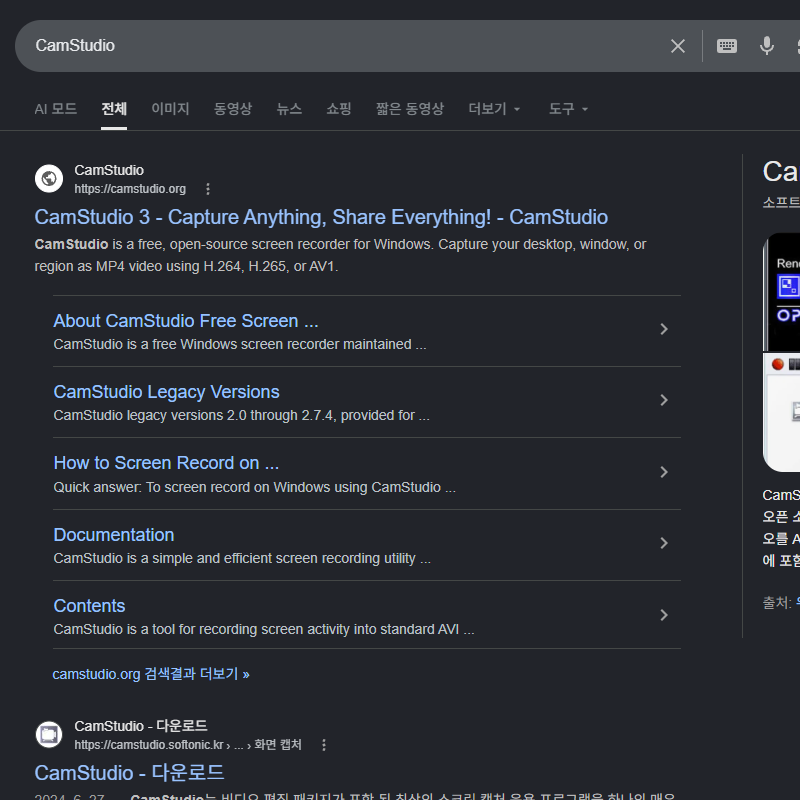This screenshot has width=800, height=800.
Task: Click the https://camstudio.org URL text
Action: point(130,189)
